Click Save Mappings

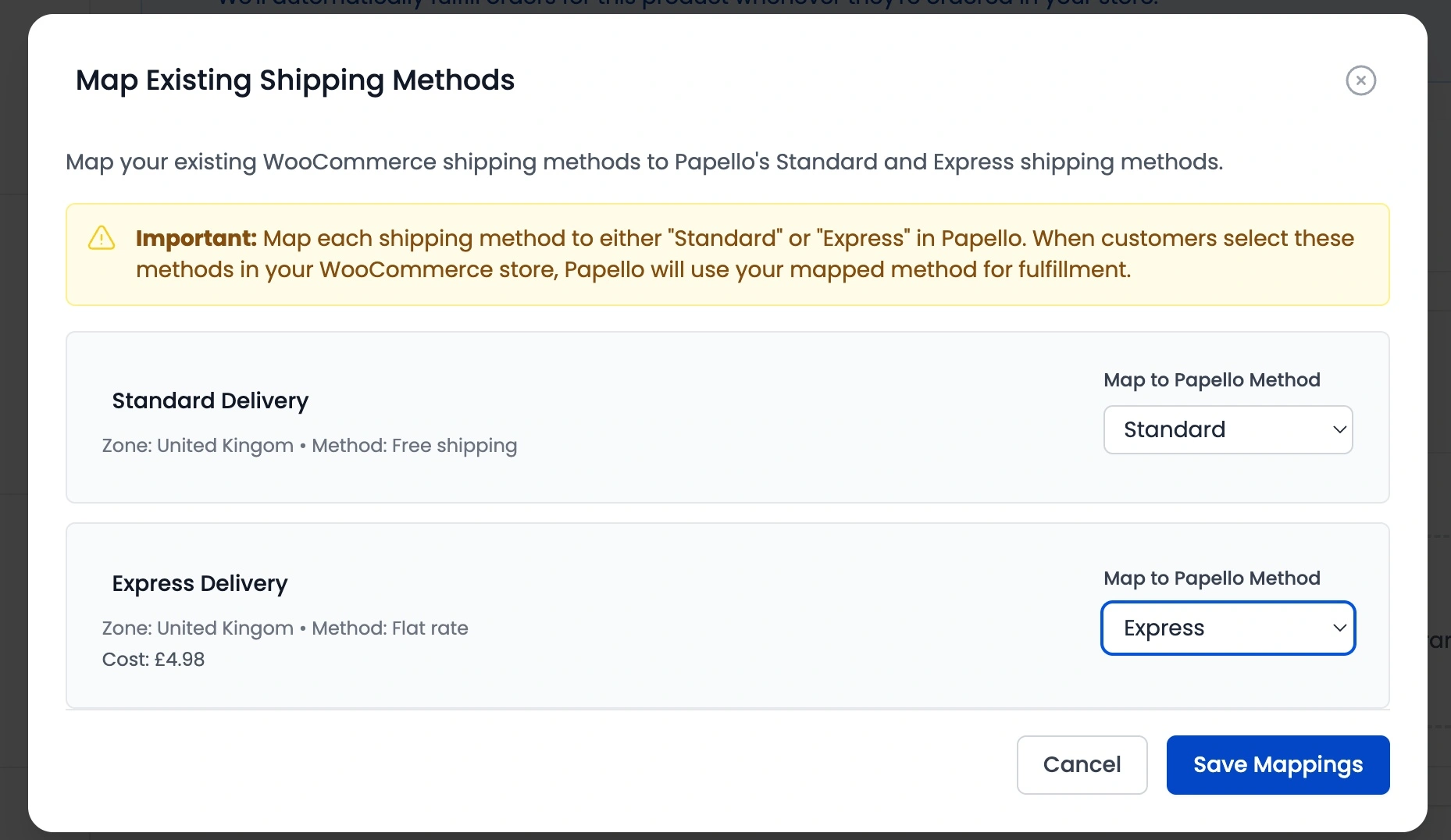pos(1278,765)
